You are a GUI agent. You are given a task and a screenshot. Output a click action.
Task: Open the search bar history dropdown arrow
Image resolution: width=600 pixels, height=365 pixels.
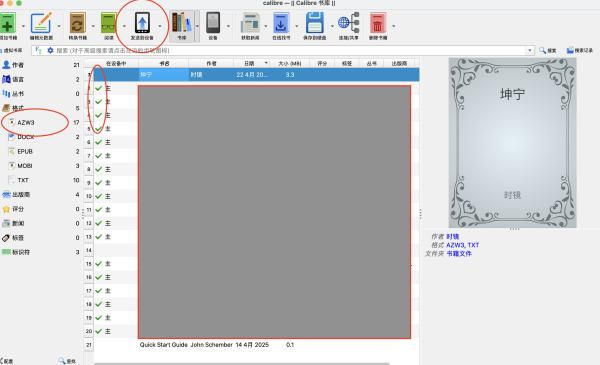pyautogui.click(x=530, y=50)
